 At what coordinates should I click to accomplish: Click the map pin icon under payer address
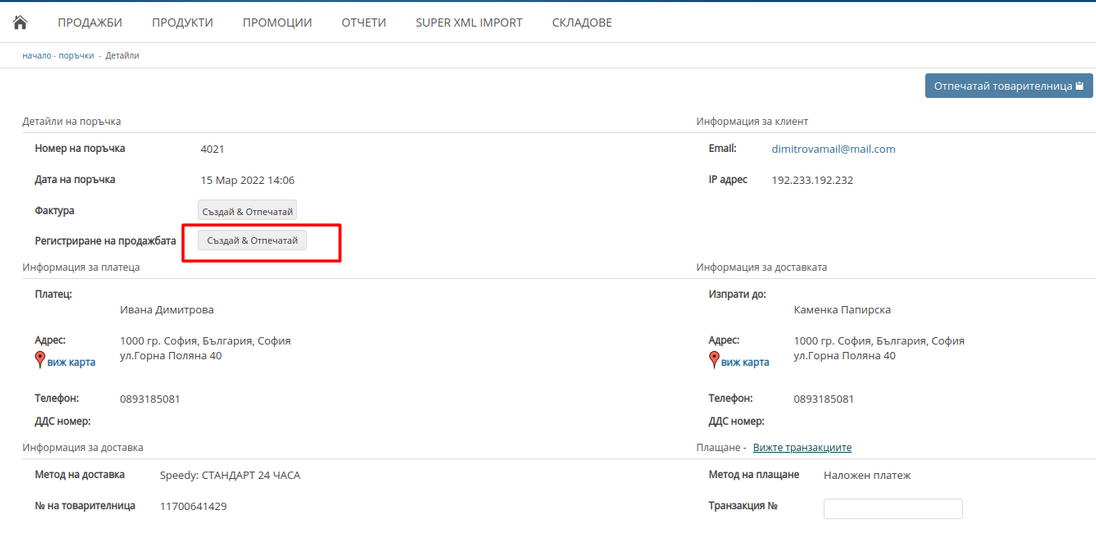click(40, 360)
